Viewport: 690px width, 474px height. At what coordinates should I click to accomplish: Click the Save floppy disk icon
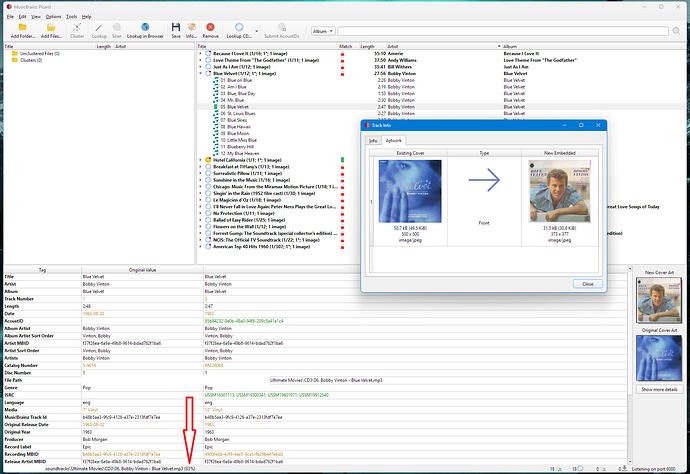[176, 28]
